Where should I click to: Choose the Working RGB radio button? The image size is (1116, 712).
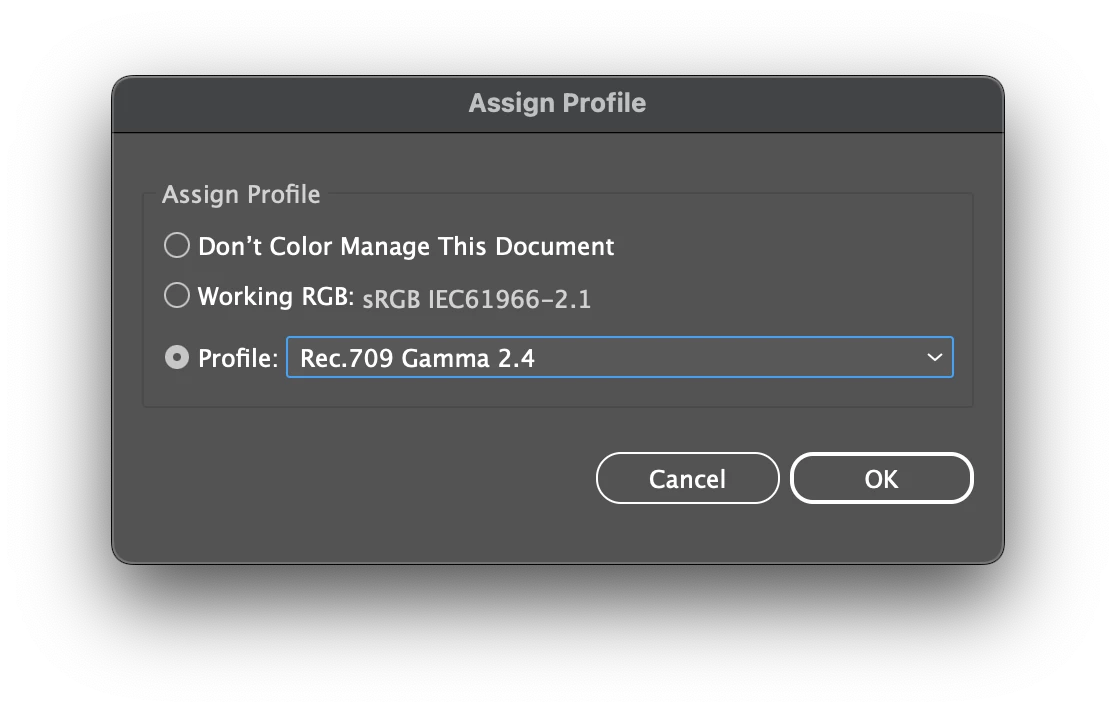coord(177,296)
